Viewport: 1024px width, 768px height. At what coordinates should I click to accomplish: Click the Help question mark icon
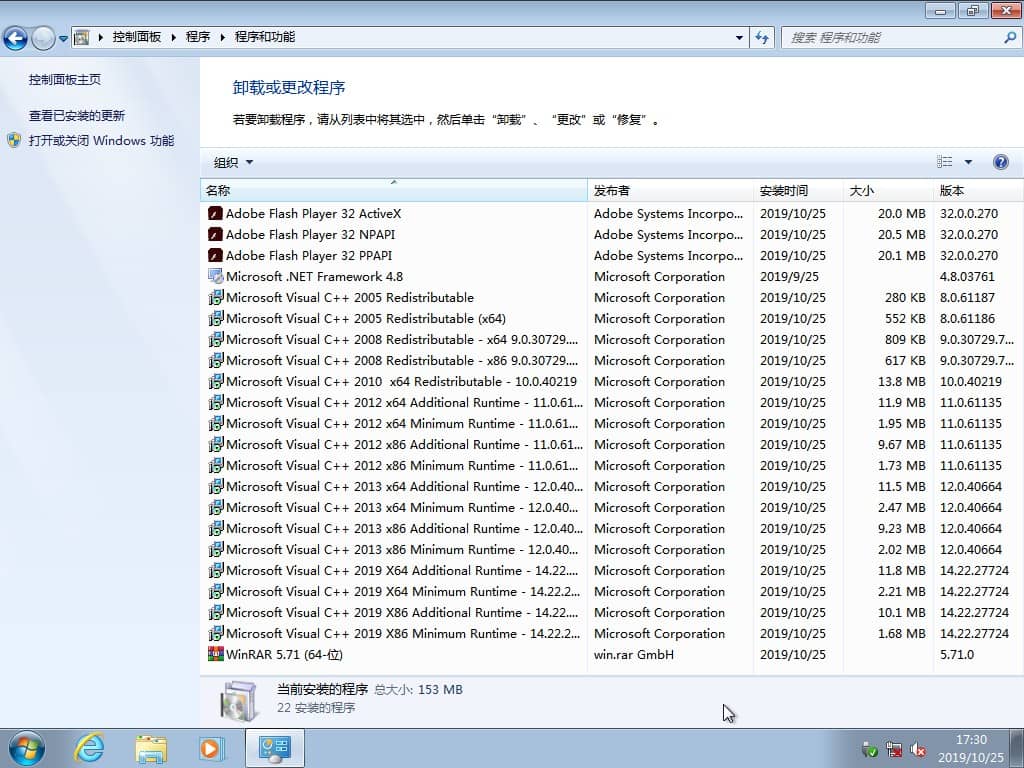pyautogui.click(x=1001, y=161)
